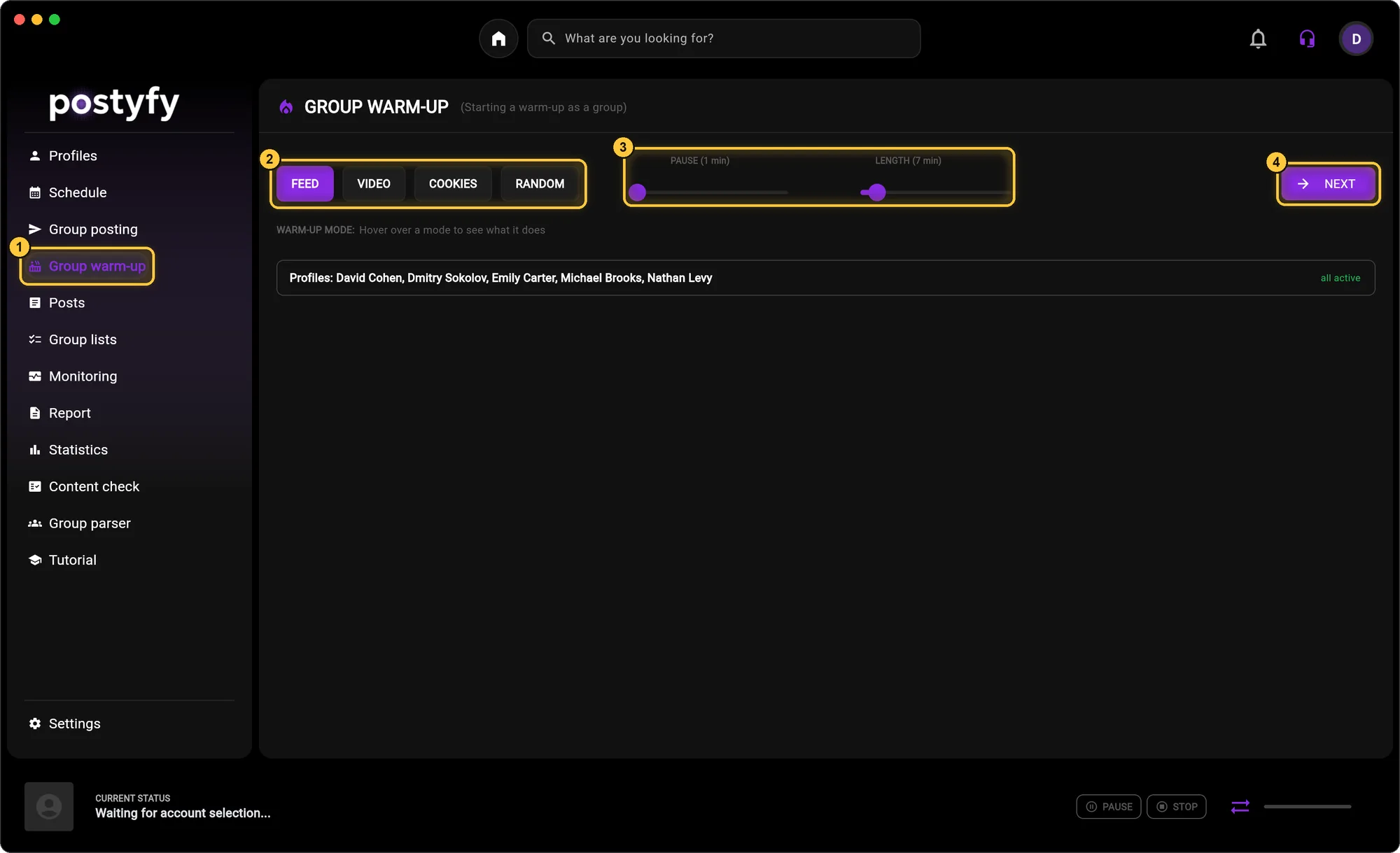
Task: Click the 'GROUP WARM-UP' heading
Action: click(377, 107)
